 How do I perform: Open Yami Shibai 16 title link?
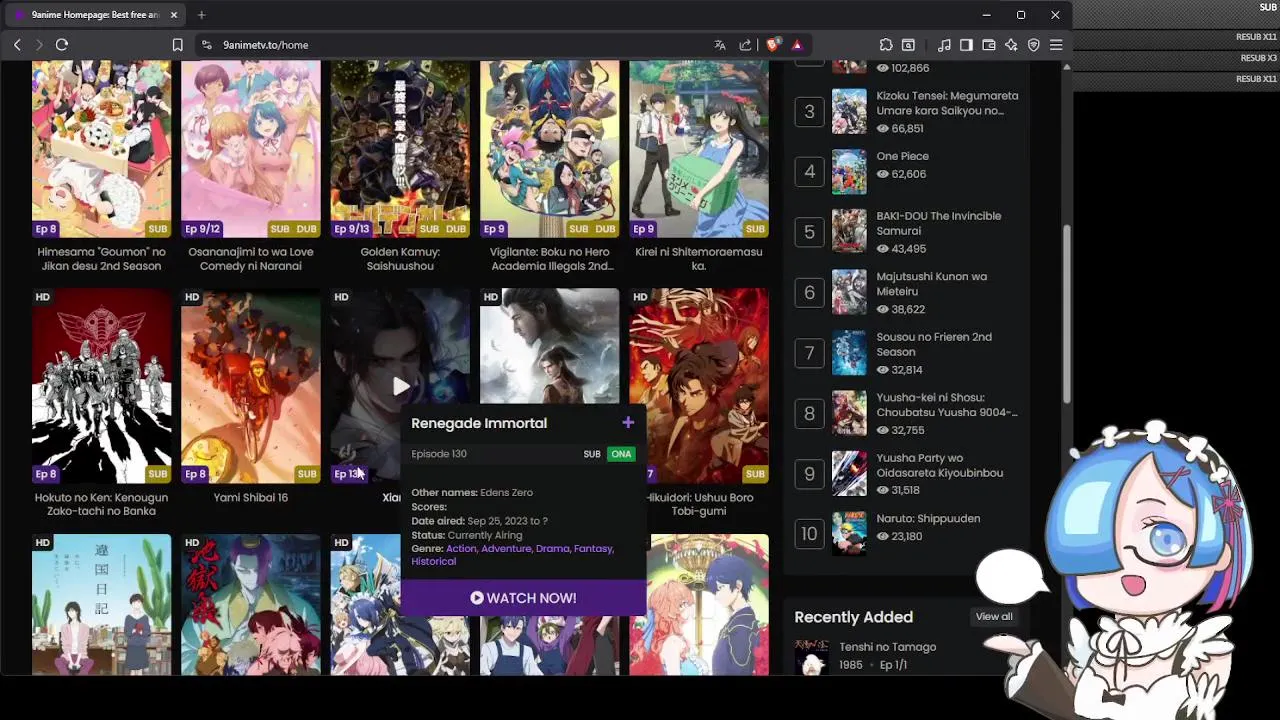tap(251, 497)
